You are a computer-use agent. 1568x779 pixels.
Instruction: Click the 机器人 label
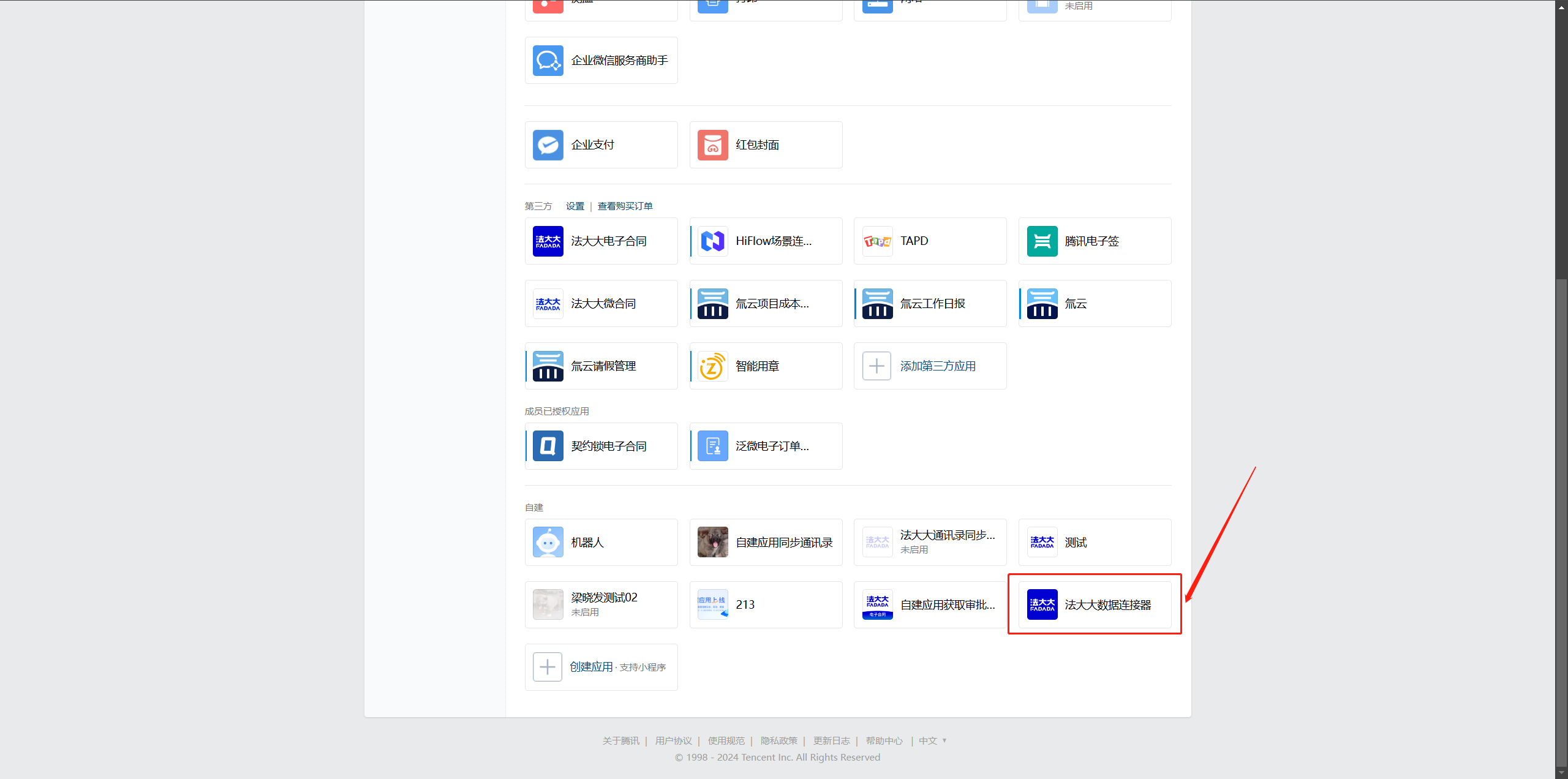click(587, 543)
